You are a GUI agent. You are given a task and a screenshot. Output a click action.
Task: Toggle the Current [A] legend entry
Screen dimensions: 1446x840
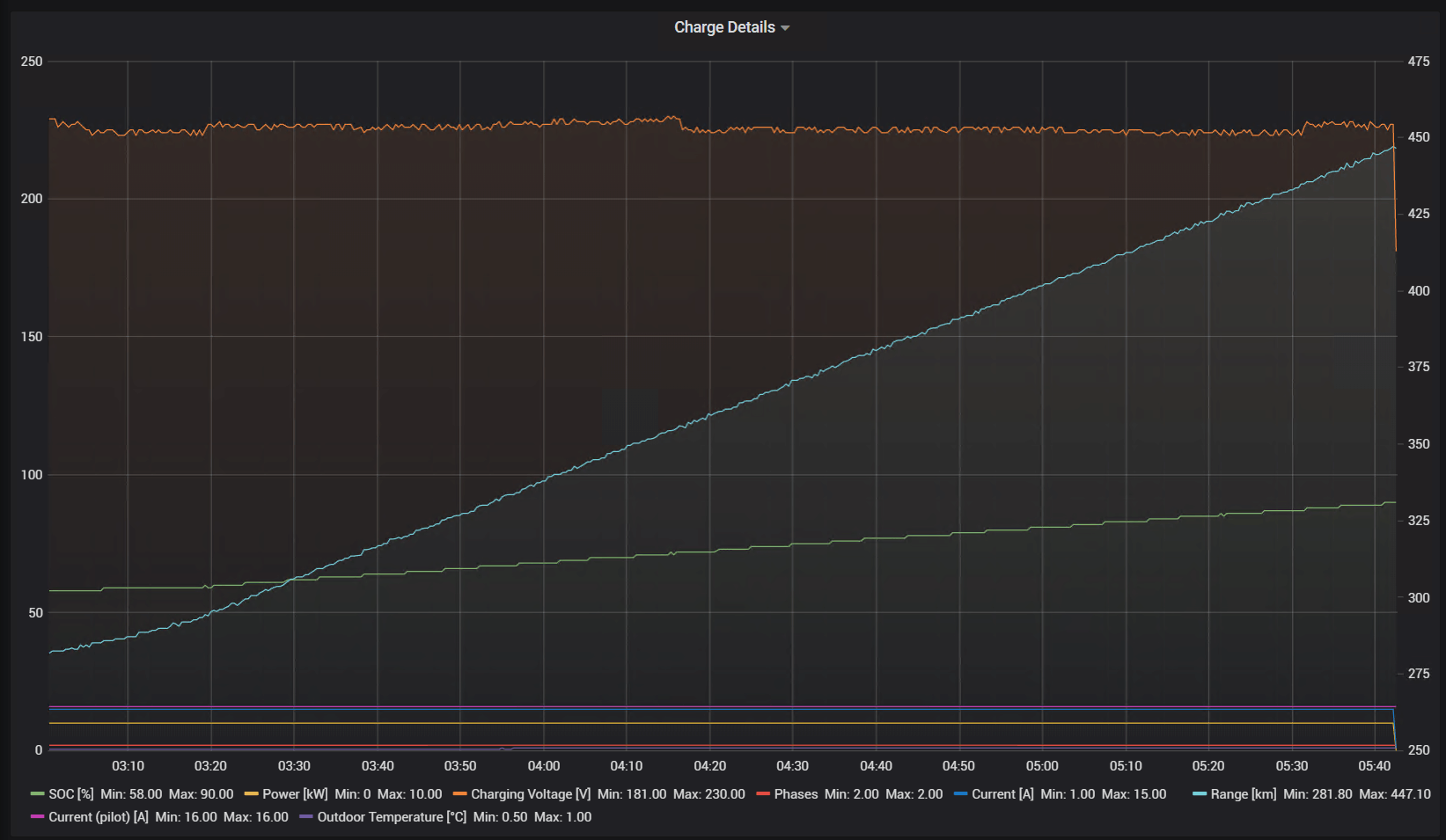pos(1002,794)
